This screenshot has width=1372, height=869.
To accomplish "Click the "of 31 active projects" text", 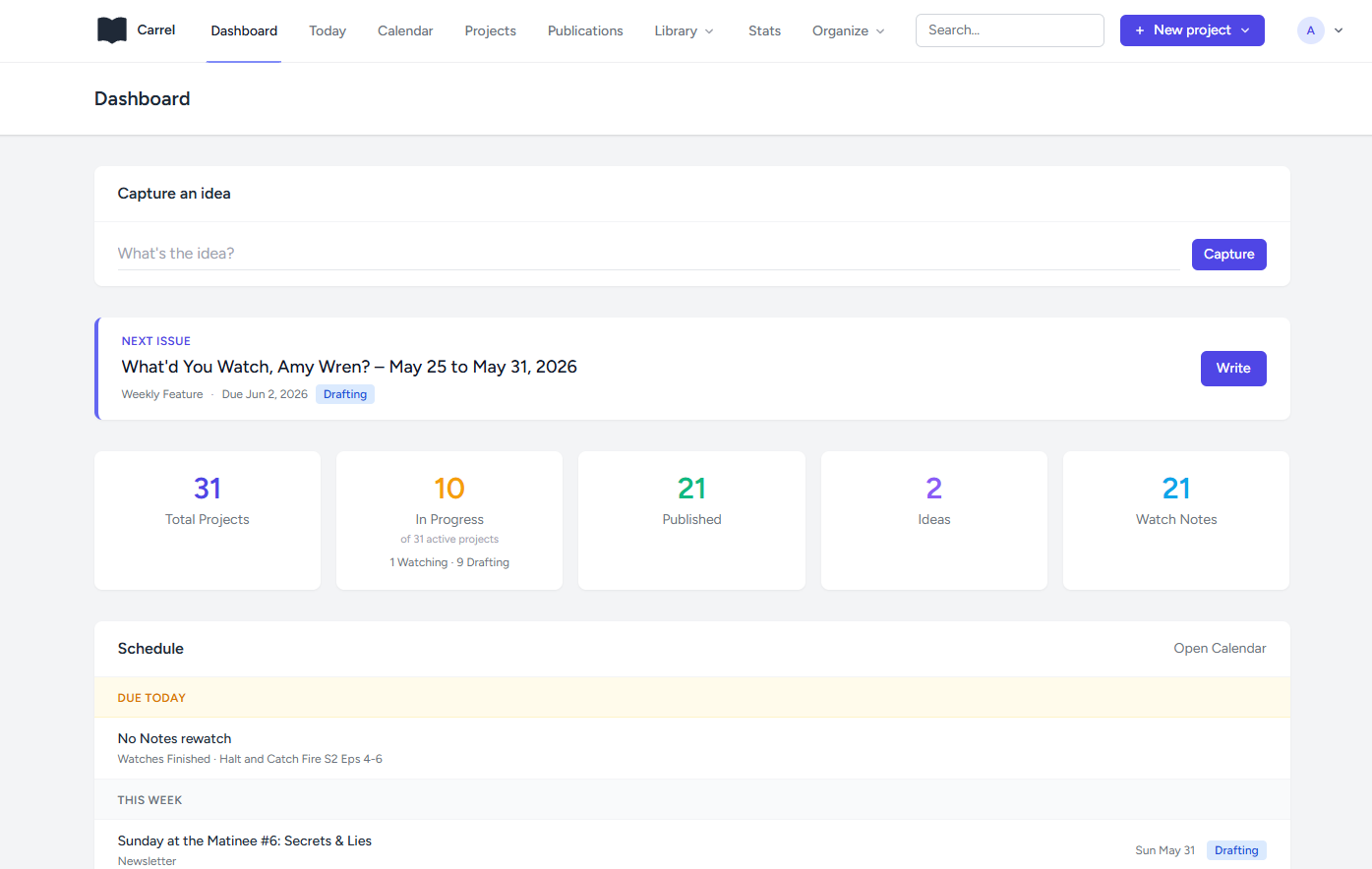I will click(x=449, y=539).
